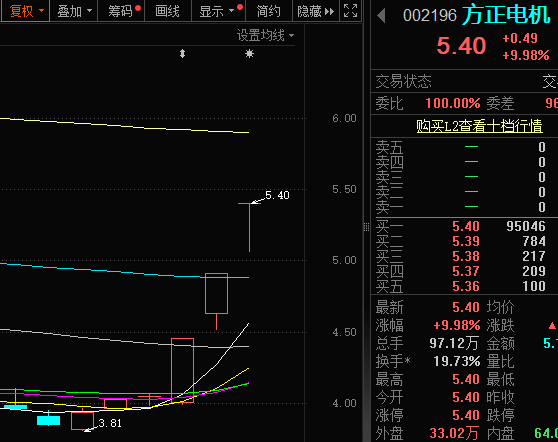Open the 复权 dropdown menu
This screenshot has height=442, width=558.
tap(25, 11)
